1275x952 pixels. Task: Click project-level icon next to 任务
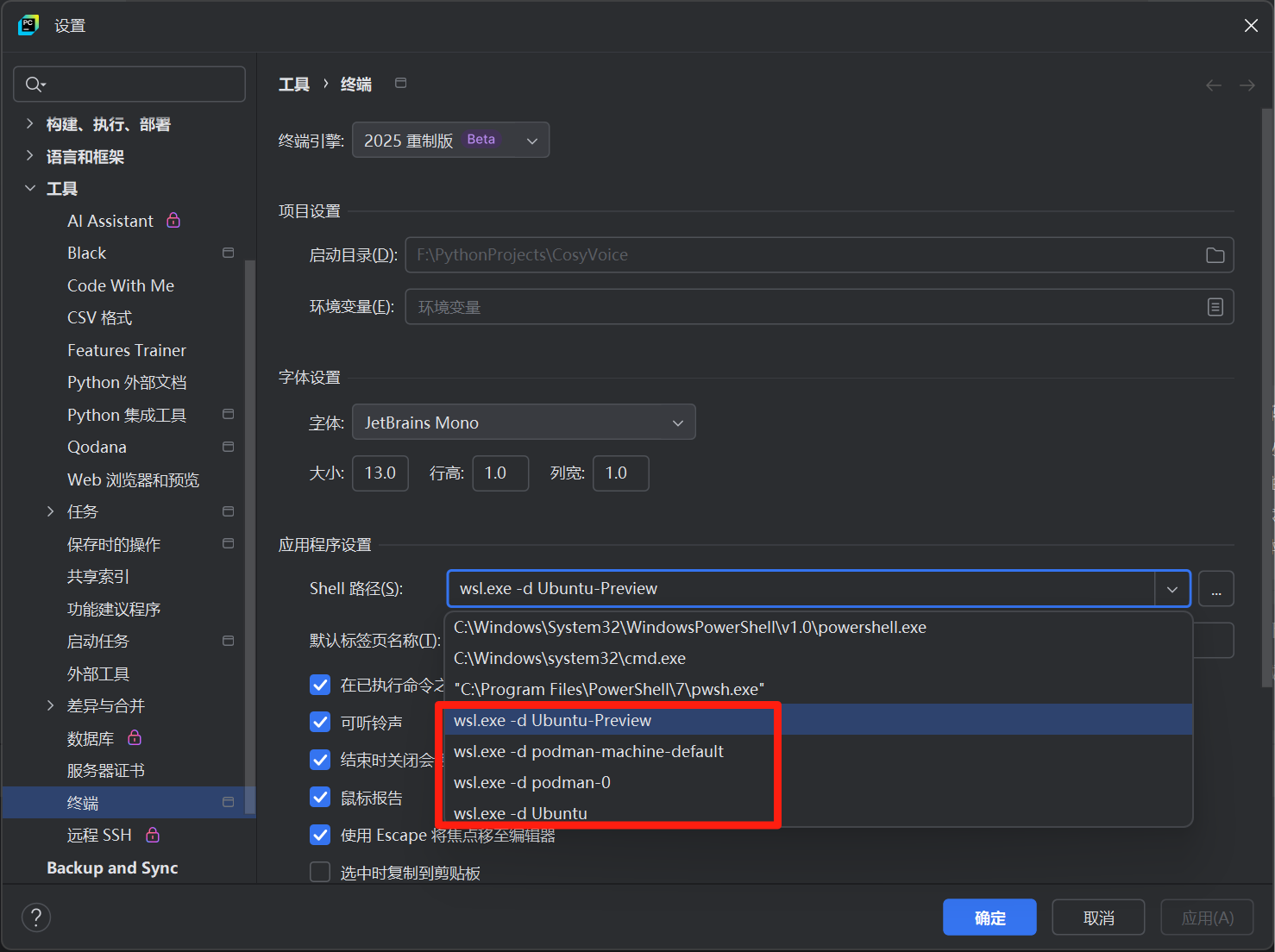point(228,511)
